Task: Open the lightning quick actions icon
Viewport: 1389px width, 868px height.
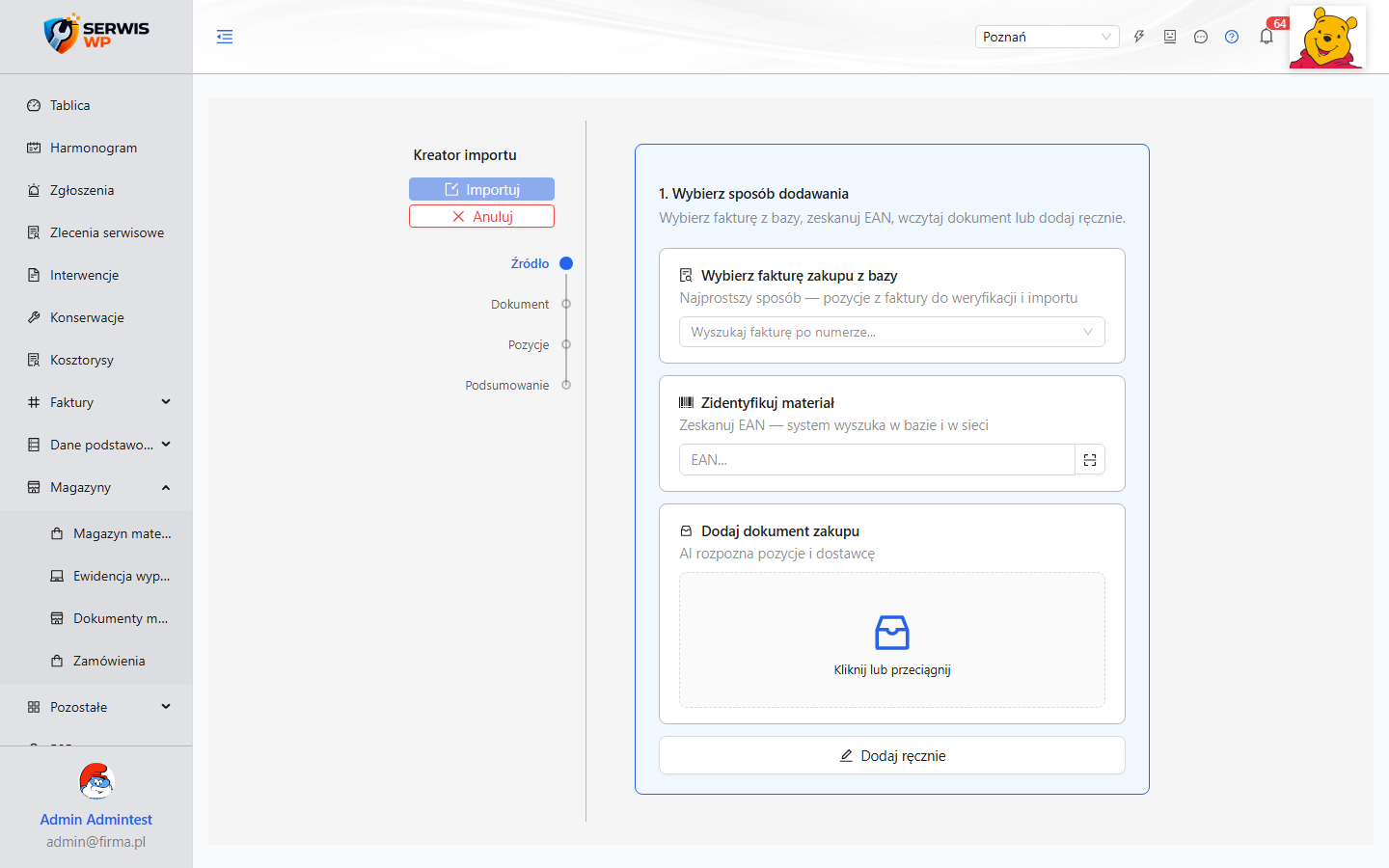Action: pos(1139,37)
